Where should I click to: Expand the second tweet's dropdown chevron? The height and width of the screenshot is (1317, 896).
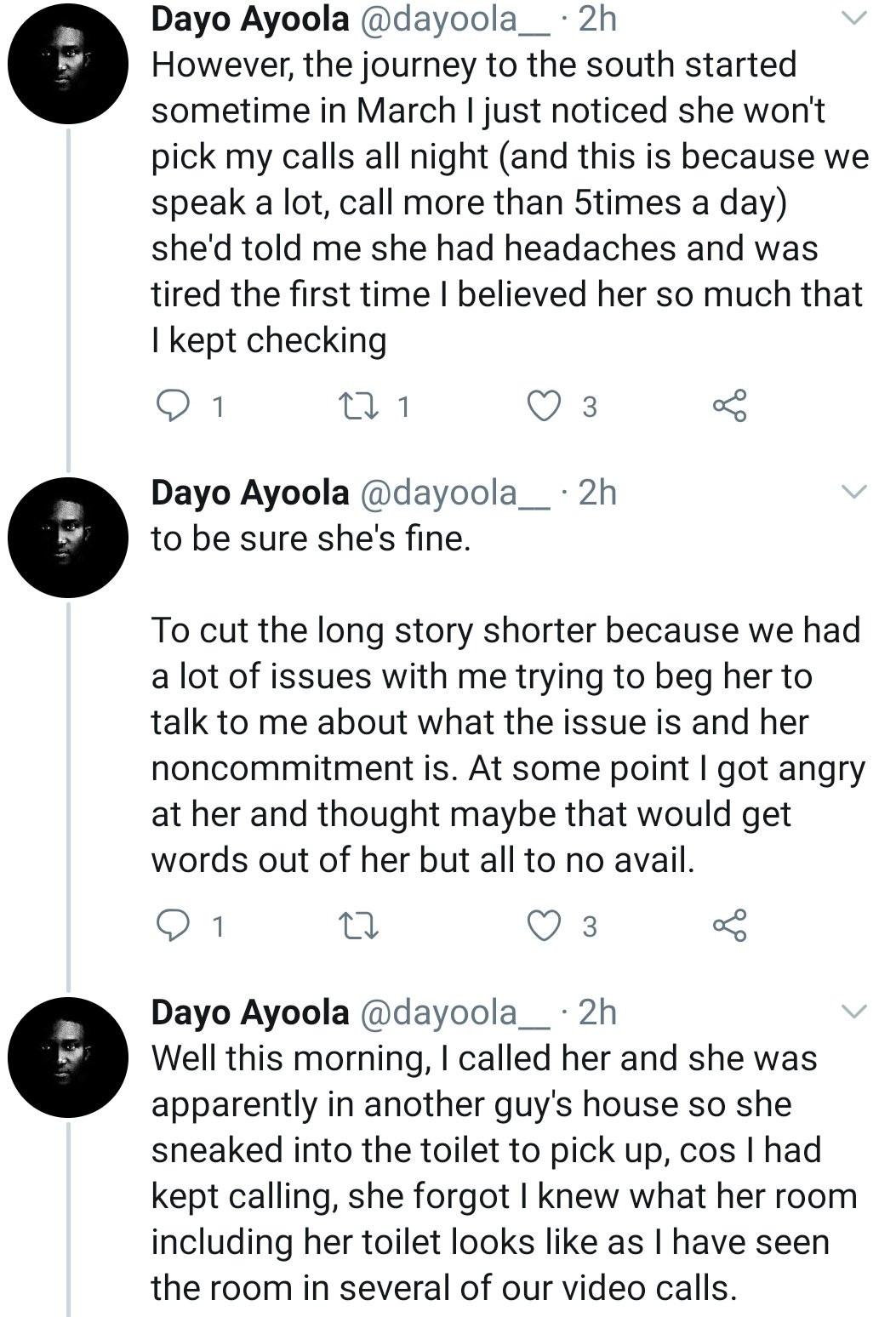pyautogui.click(x=853, y=492)
